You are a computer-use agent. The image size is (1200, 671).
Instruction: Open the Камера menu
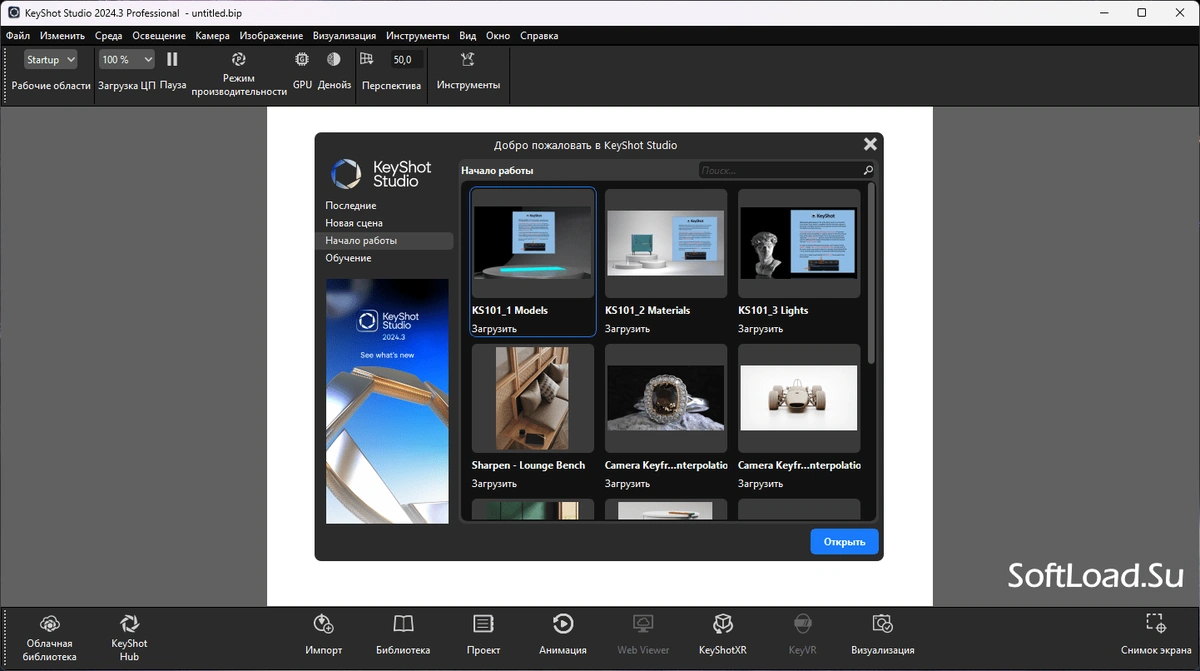click(x=213, y=36)
